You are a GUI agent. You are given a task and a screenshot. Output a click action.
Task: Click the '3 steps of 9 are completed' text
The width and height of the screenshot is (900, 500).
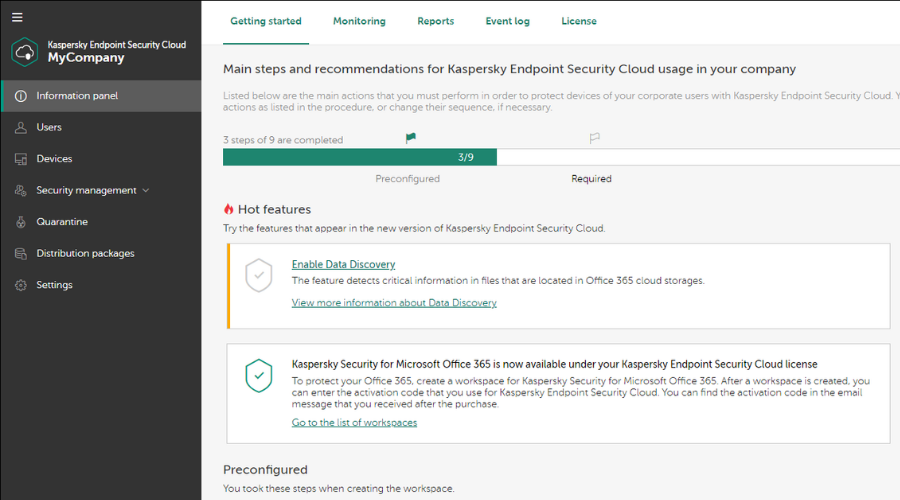pyautogui.click(x=283, y=140)
